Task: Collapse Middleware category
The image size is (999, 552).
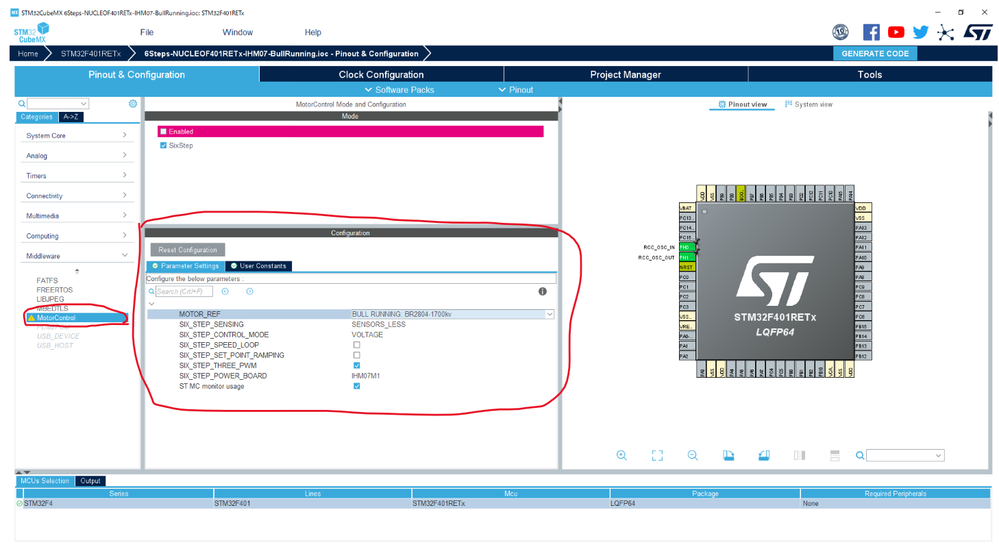Action: [x=76, y=256]
